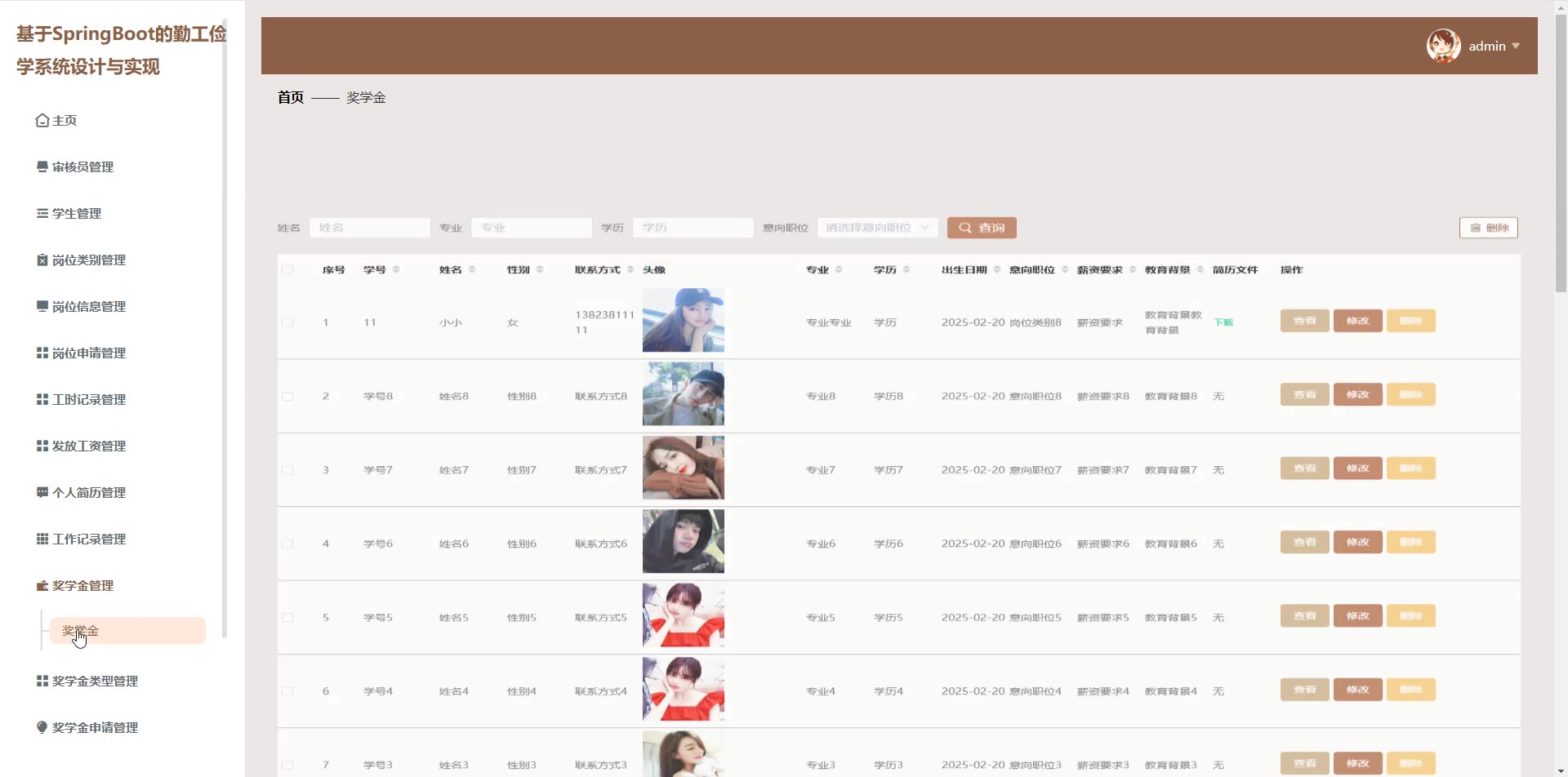Open the avatar photo of 姓名6
This screenshot has height=777, width=1568.
(x=684, y=541)
